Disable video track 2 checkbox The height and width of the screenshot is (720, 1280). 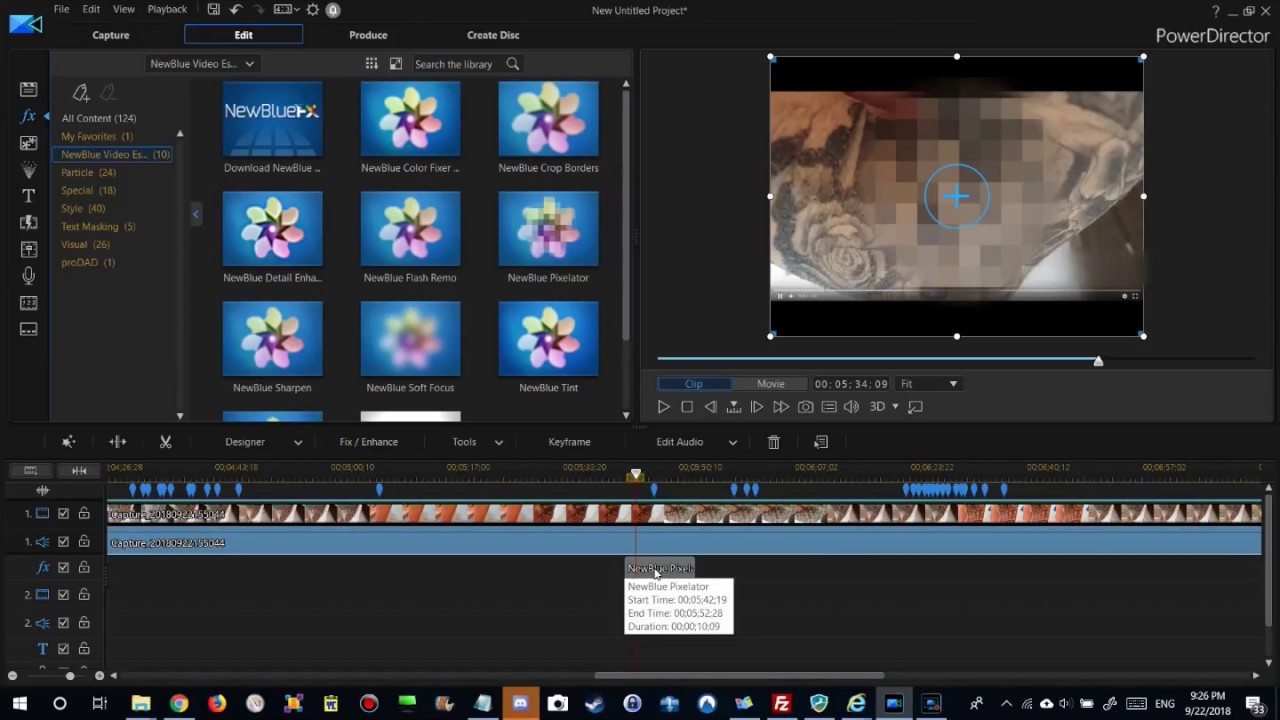tap(63, 595)
